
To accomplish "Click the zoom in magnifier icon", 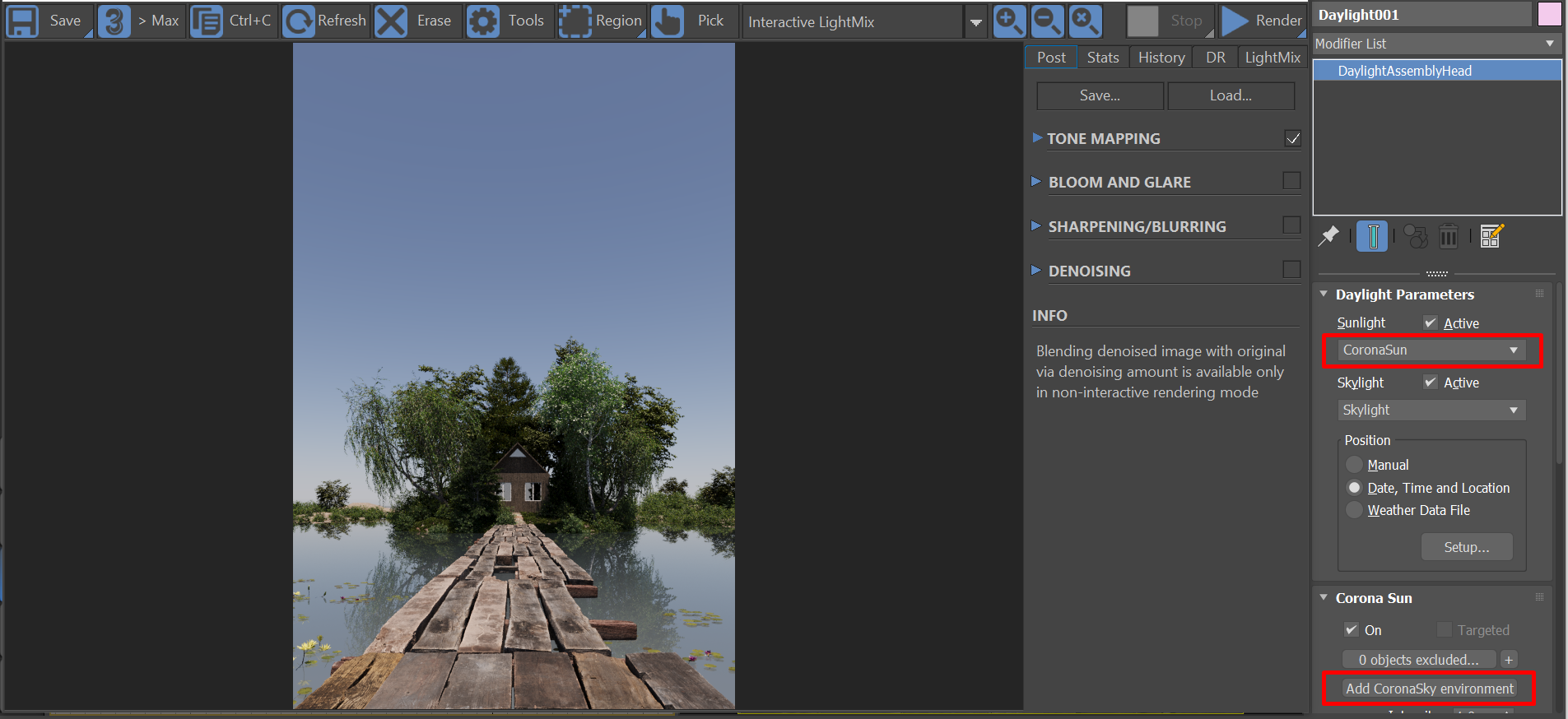I will tap(1009, 21).
